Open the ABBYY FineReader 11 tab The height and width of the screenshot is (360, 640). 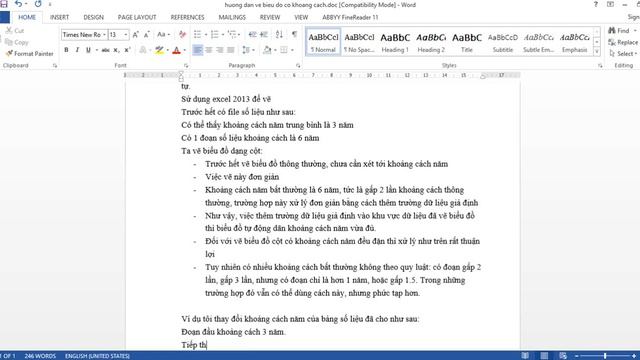pos(350,17)
